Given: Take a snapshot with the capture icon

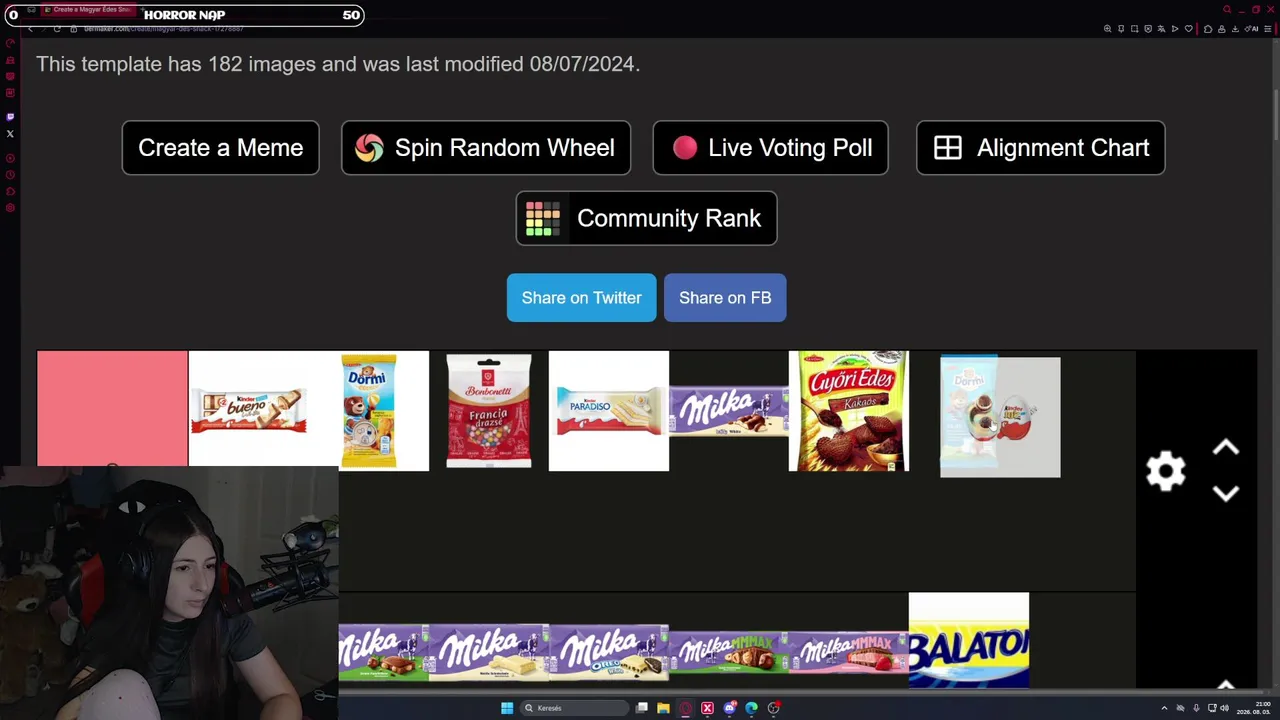Looking at the screenshot, I should [x=1134, y=29].
